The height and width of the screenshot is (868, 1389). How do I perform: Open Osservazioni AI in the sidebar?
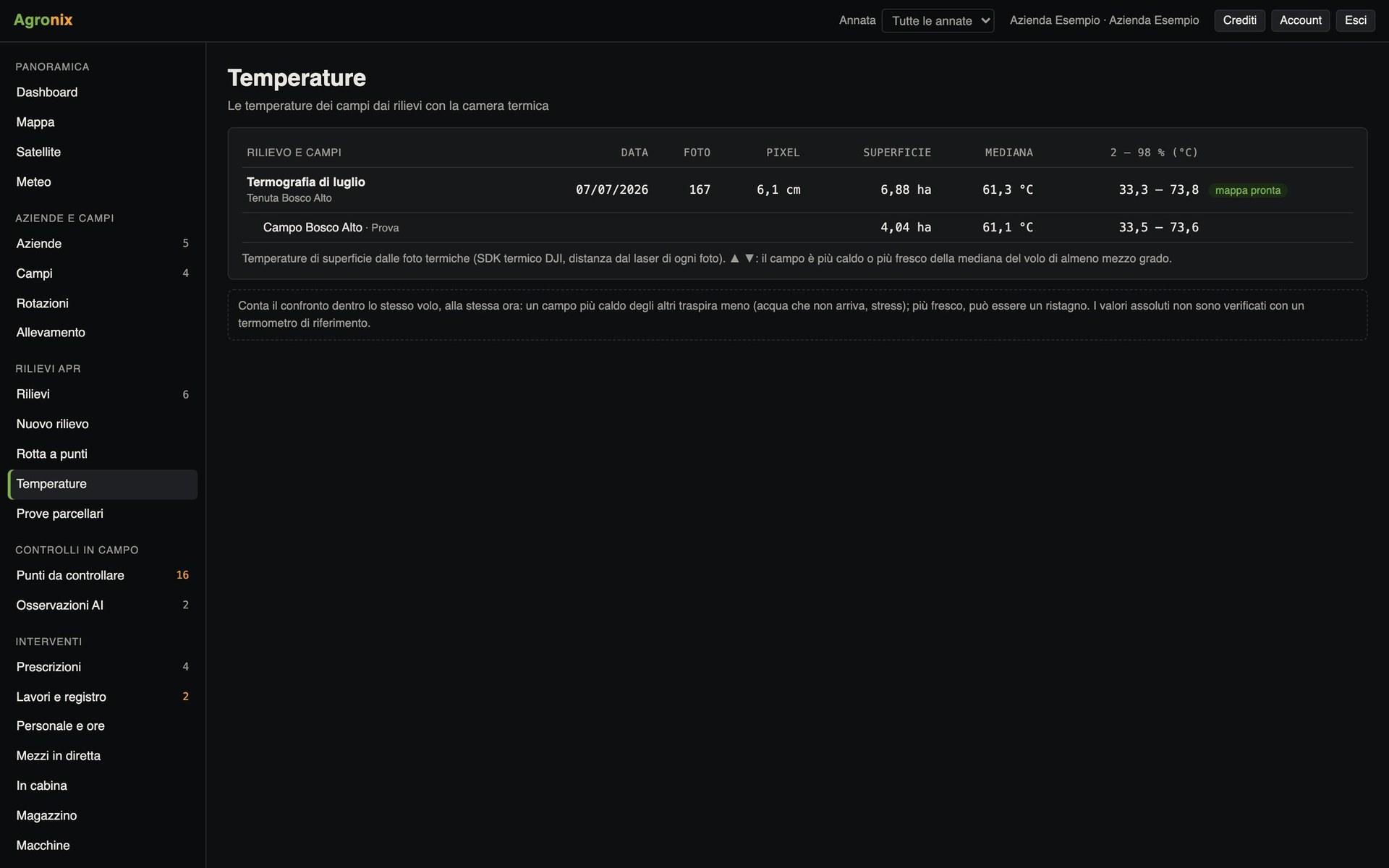tap(103, 605)
